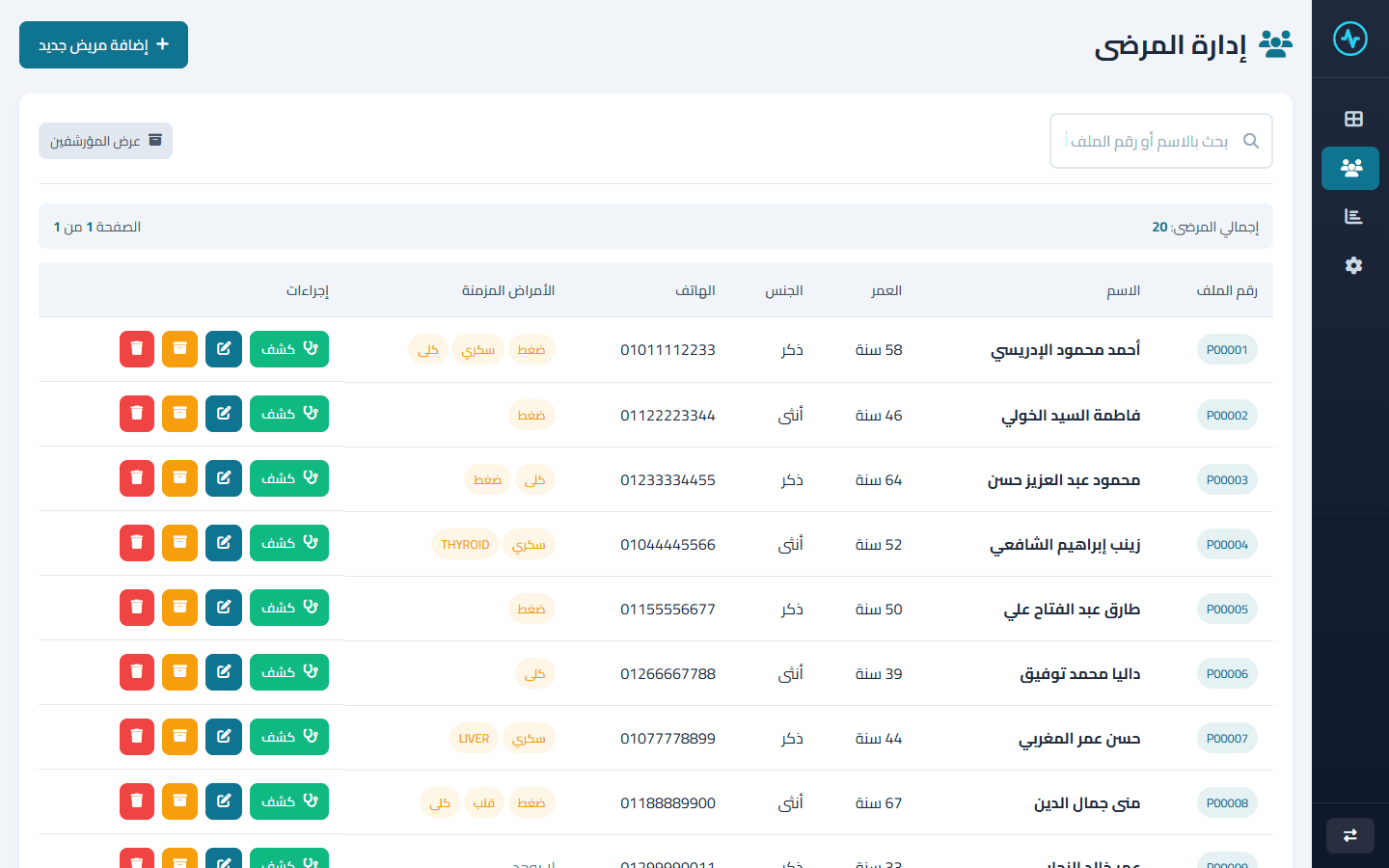Edit patient فاطمة السيد الخولي

point(224,414)
